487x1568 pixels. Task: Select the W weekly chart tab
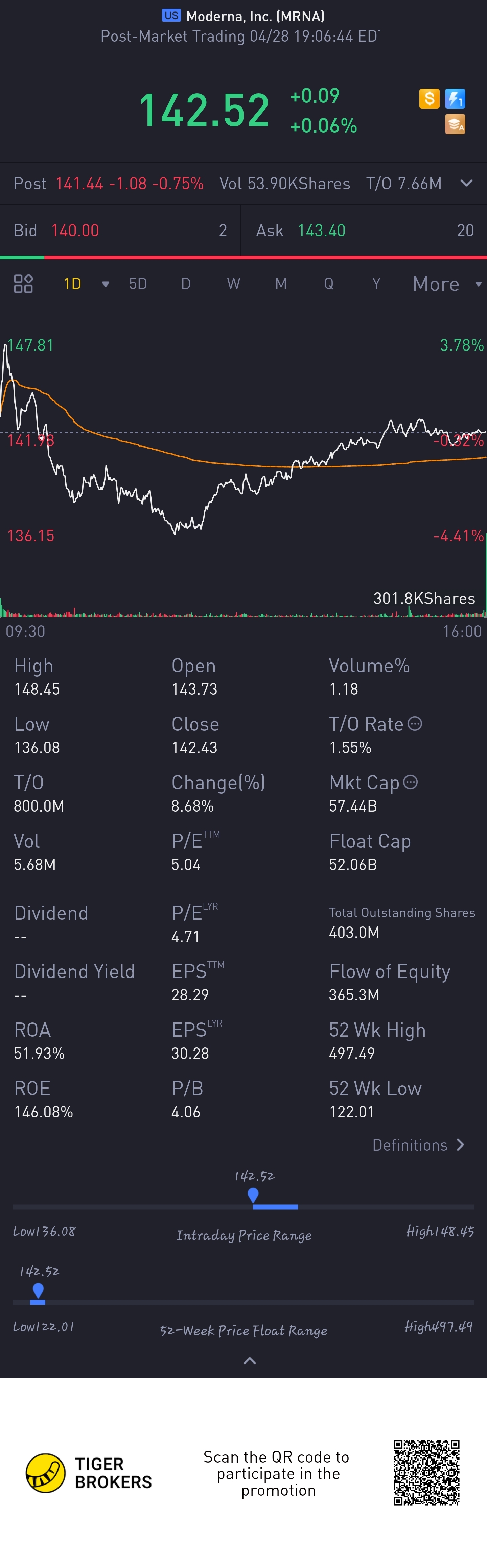point(233,284)
